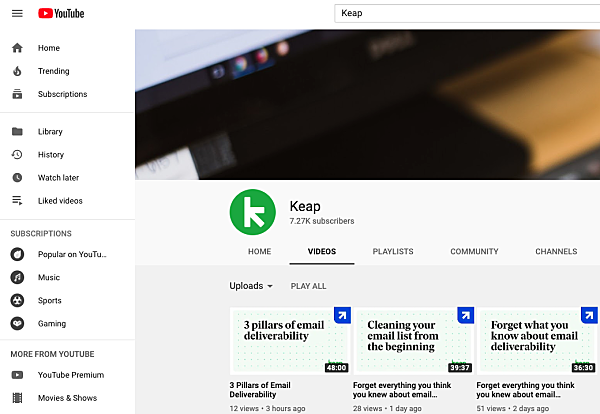
Task: Click the Sports soccer ball icon
Action: [17, 300]
